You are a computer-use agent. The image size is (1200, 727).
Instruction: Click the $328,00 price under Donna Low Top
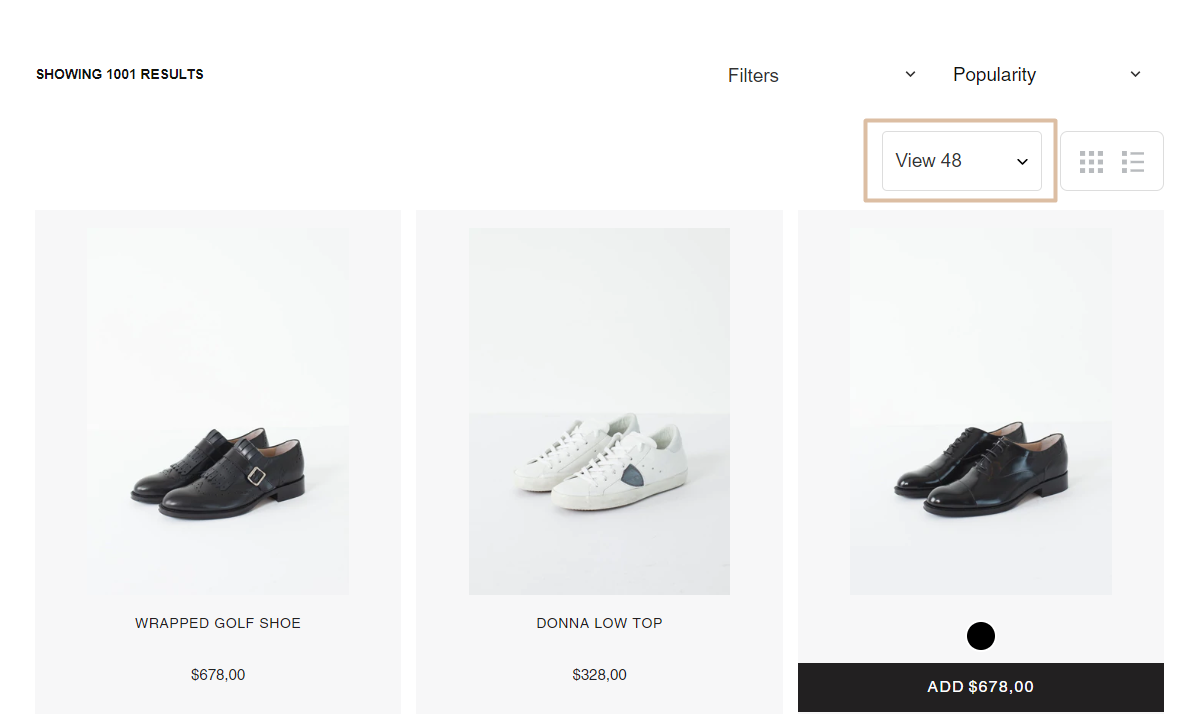(x=599, y=675)
